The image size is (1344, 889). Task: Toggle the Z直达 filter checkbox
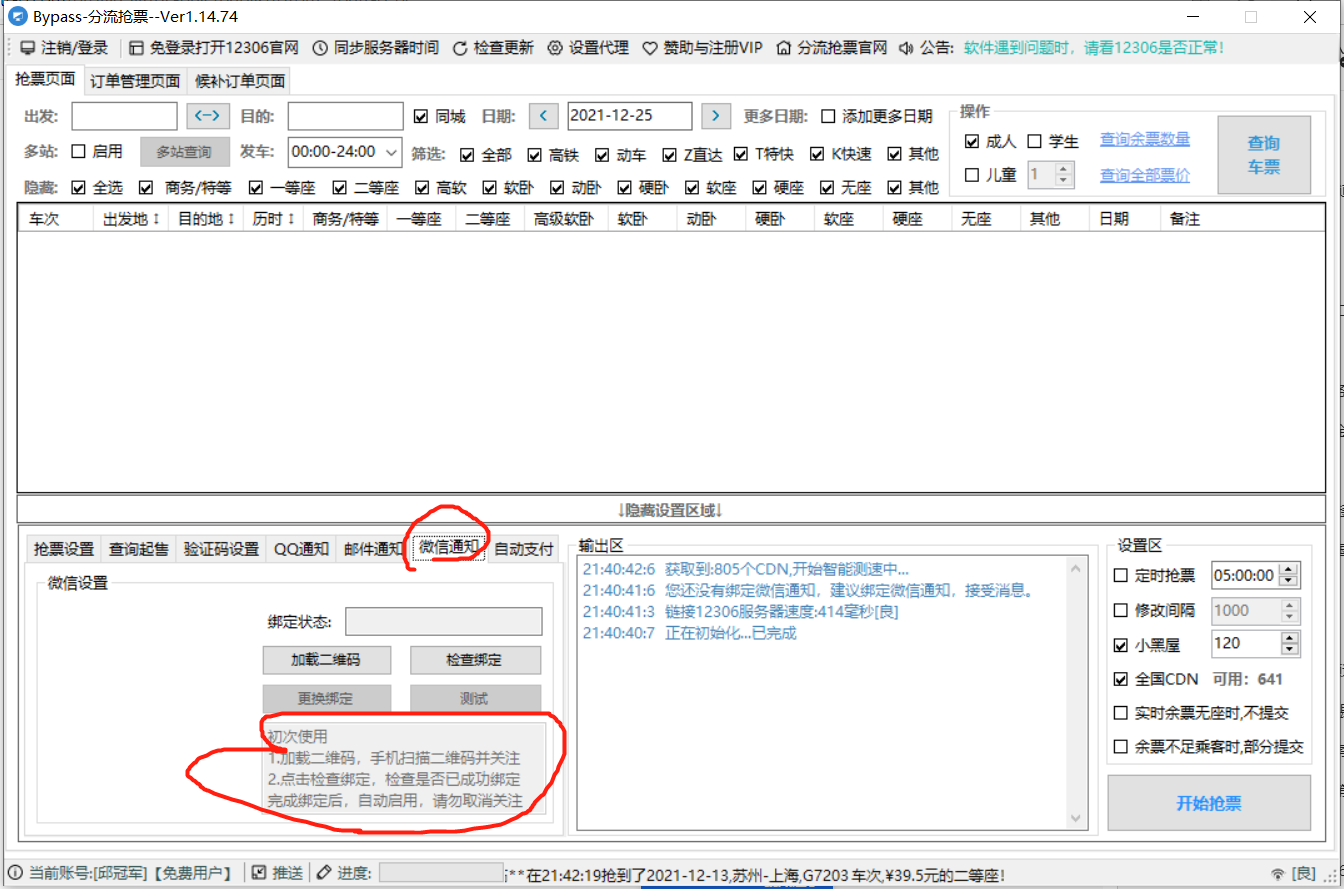(x=670, y=154)
